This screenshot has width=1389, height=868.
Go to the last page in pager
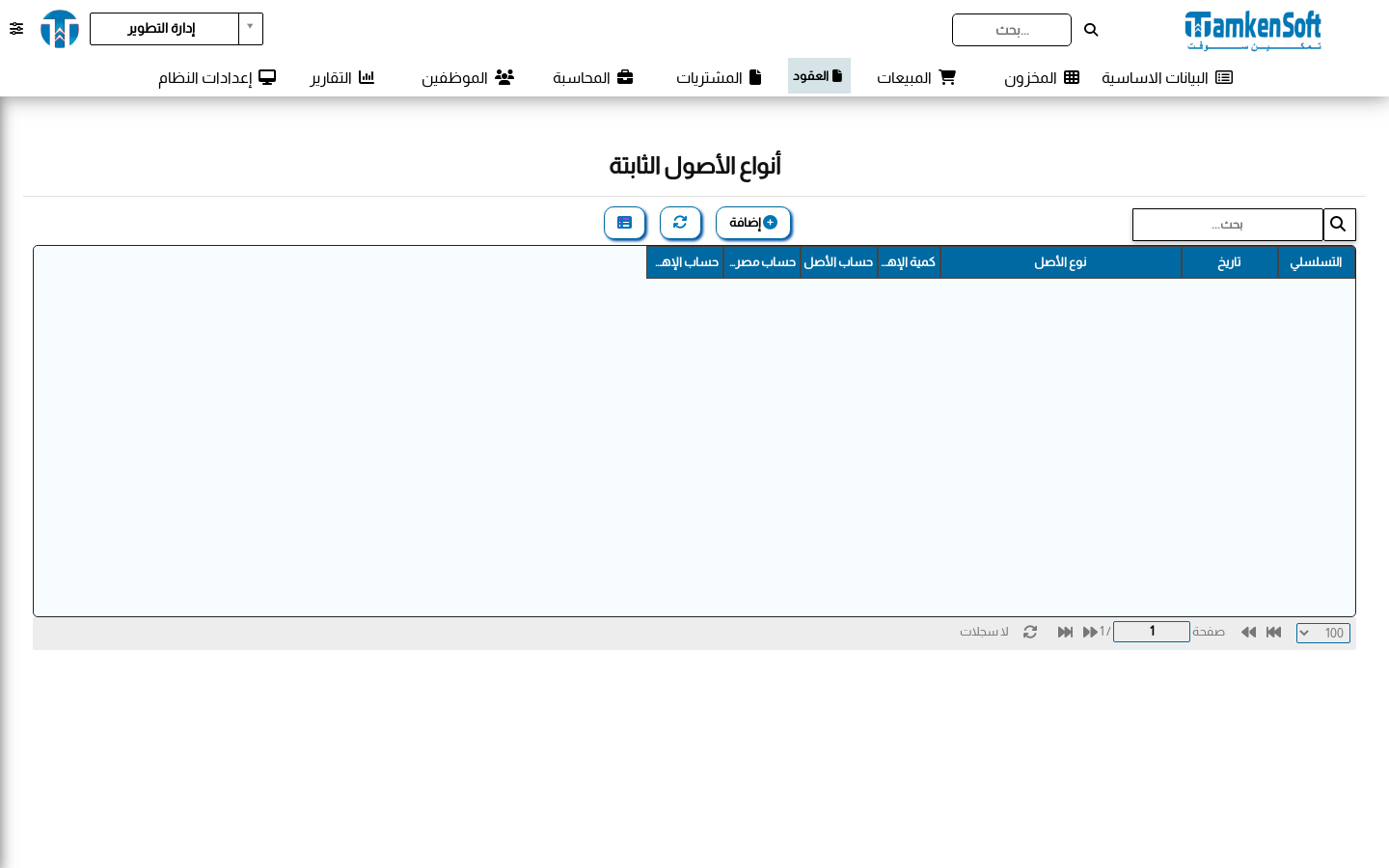pos(1065,632)
